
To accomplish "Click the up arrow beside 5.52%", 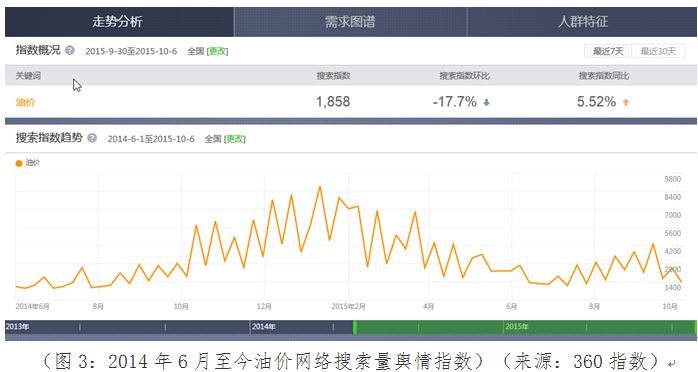I will pyautogui.click(x=626, y=102).
